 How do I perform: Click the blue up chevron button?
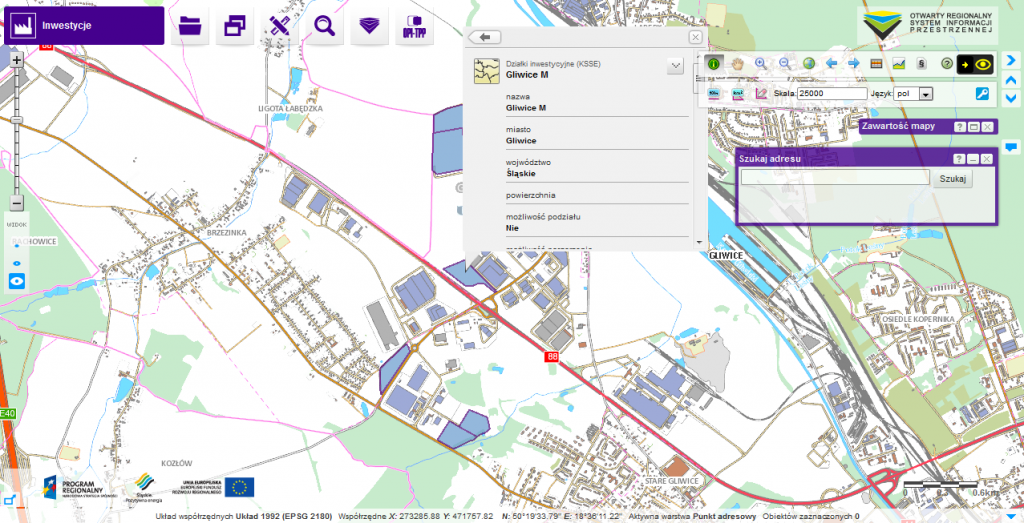tap(1010, 80)
